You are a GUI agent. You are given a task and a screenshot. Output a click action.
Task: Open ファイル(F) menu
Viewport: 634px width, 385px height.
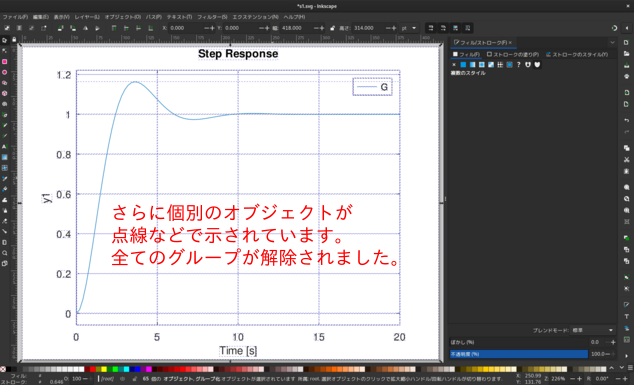(x=15, y=17)
